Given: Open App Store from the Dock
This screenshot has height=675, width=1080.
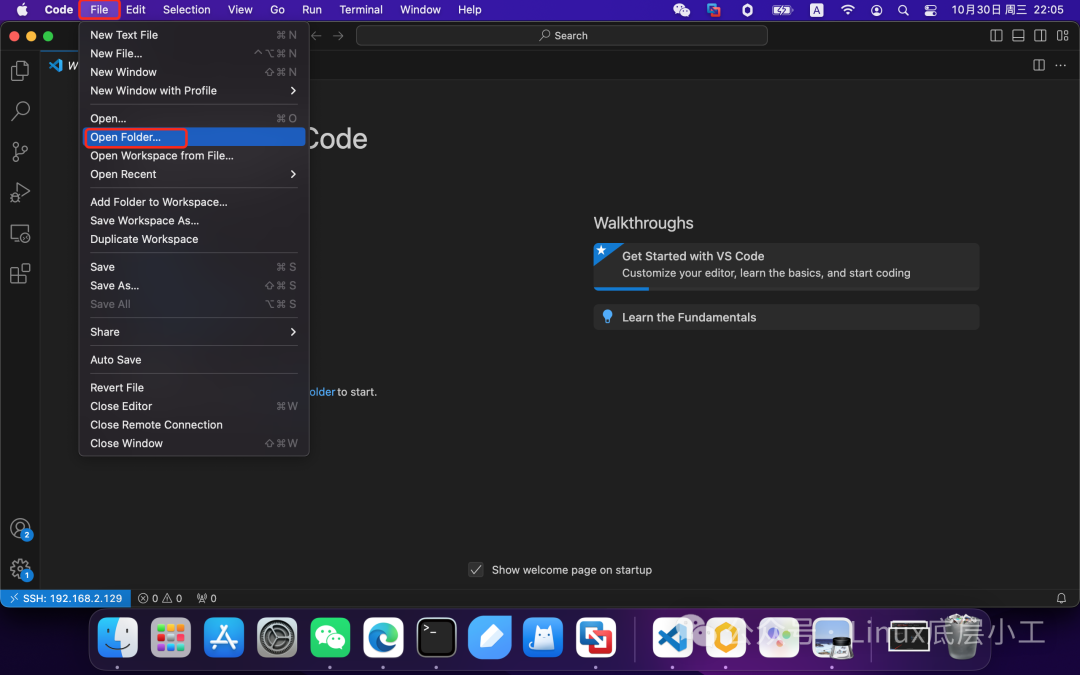Looking at the screenshot, I should (224, 637).
